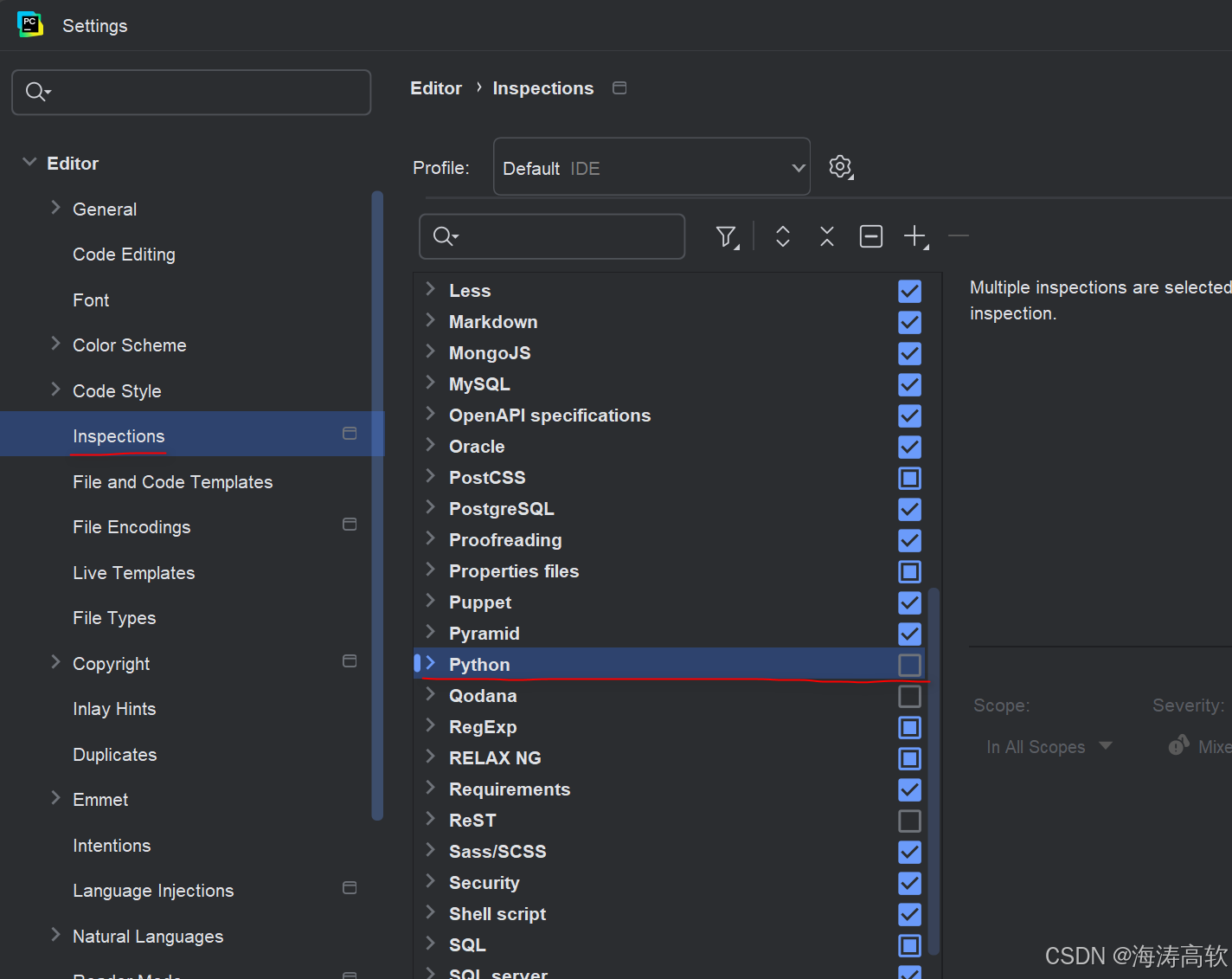The width and height of the screenshot is (1232, 979).
Task: Enable the Qodana inspections checkbox
Action: coord(909,696)
